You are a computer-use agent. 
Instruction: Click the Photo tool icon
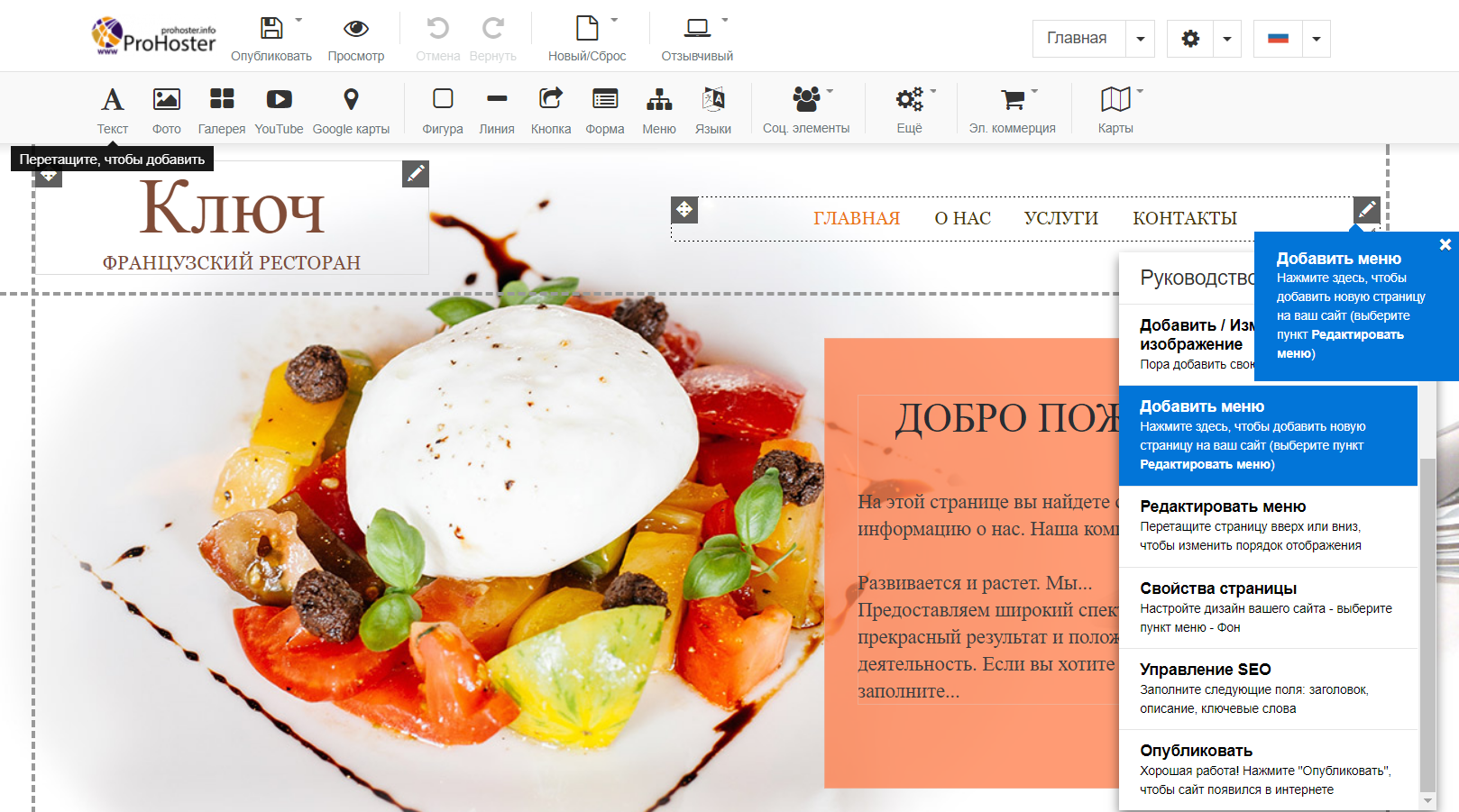coord(166,99)
